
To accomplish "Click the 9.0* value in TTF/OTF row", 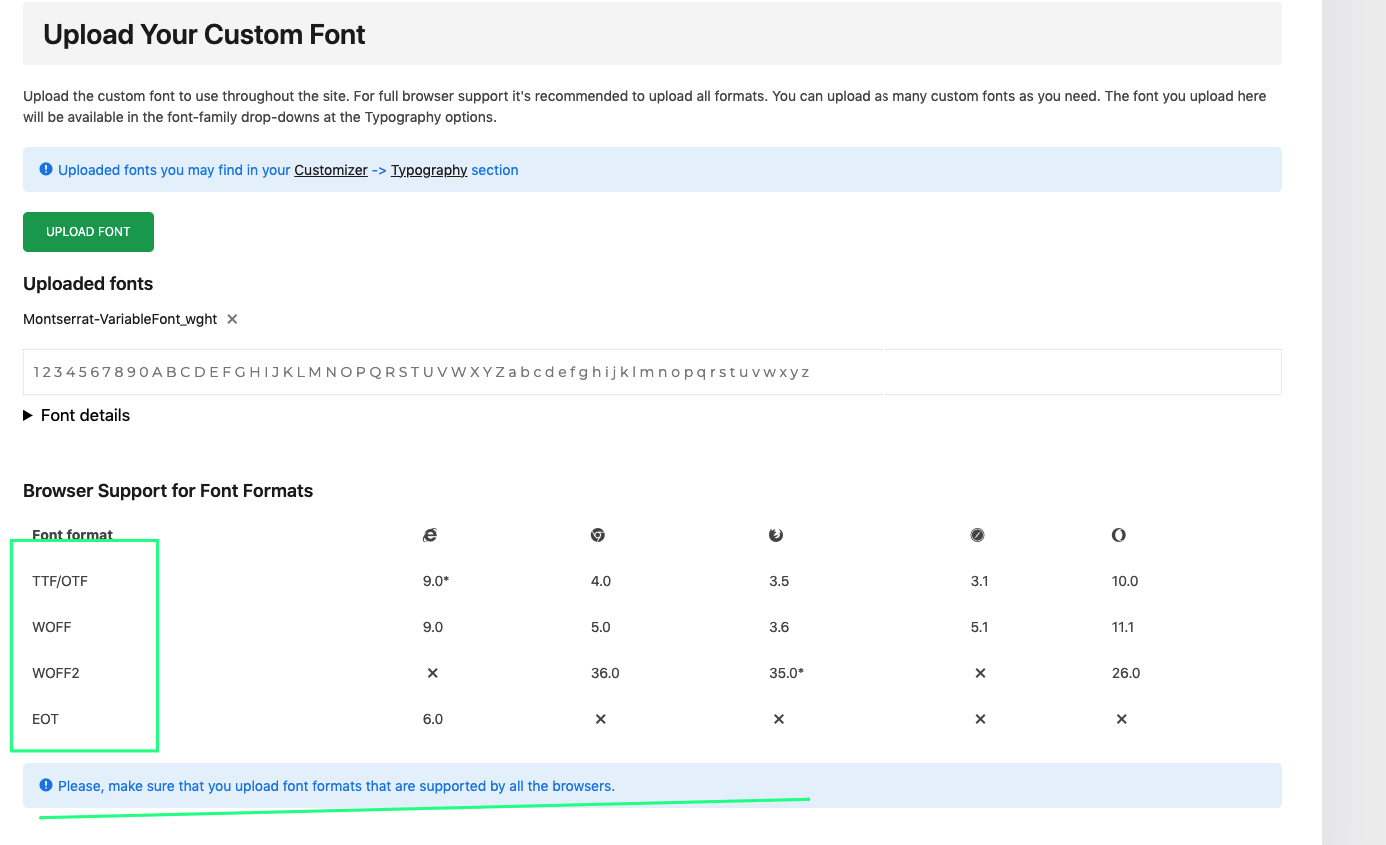I will pyautogui.click(x=436, y=581).
